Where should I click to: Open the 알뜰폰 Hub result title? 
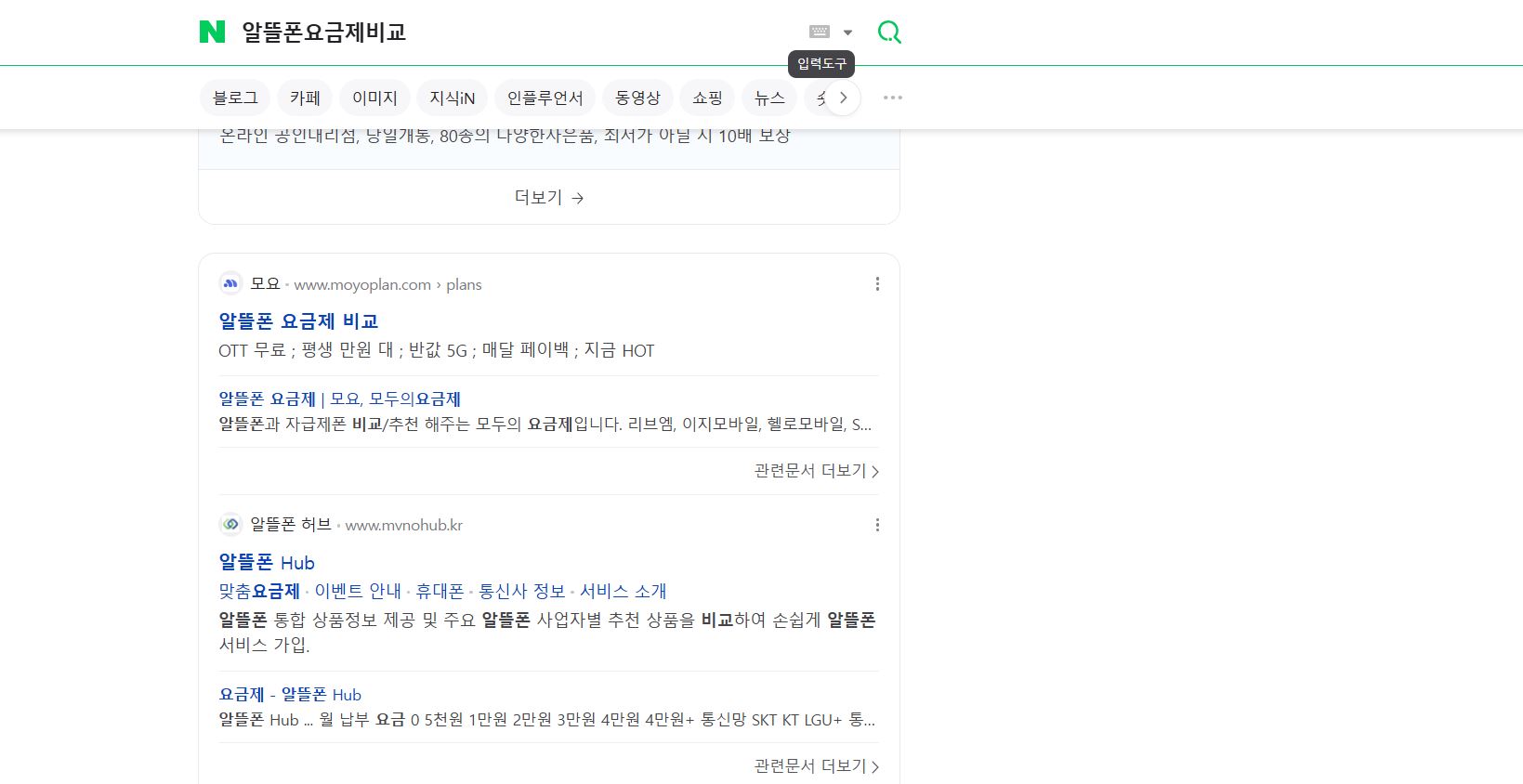pos(267,562)
